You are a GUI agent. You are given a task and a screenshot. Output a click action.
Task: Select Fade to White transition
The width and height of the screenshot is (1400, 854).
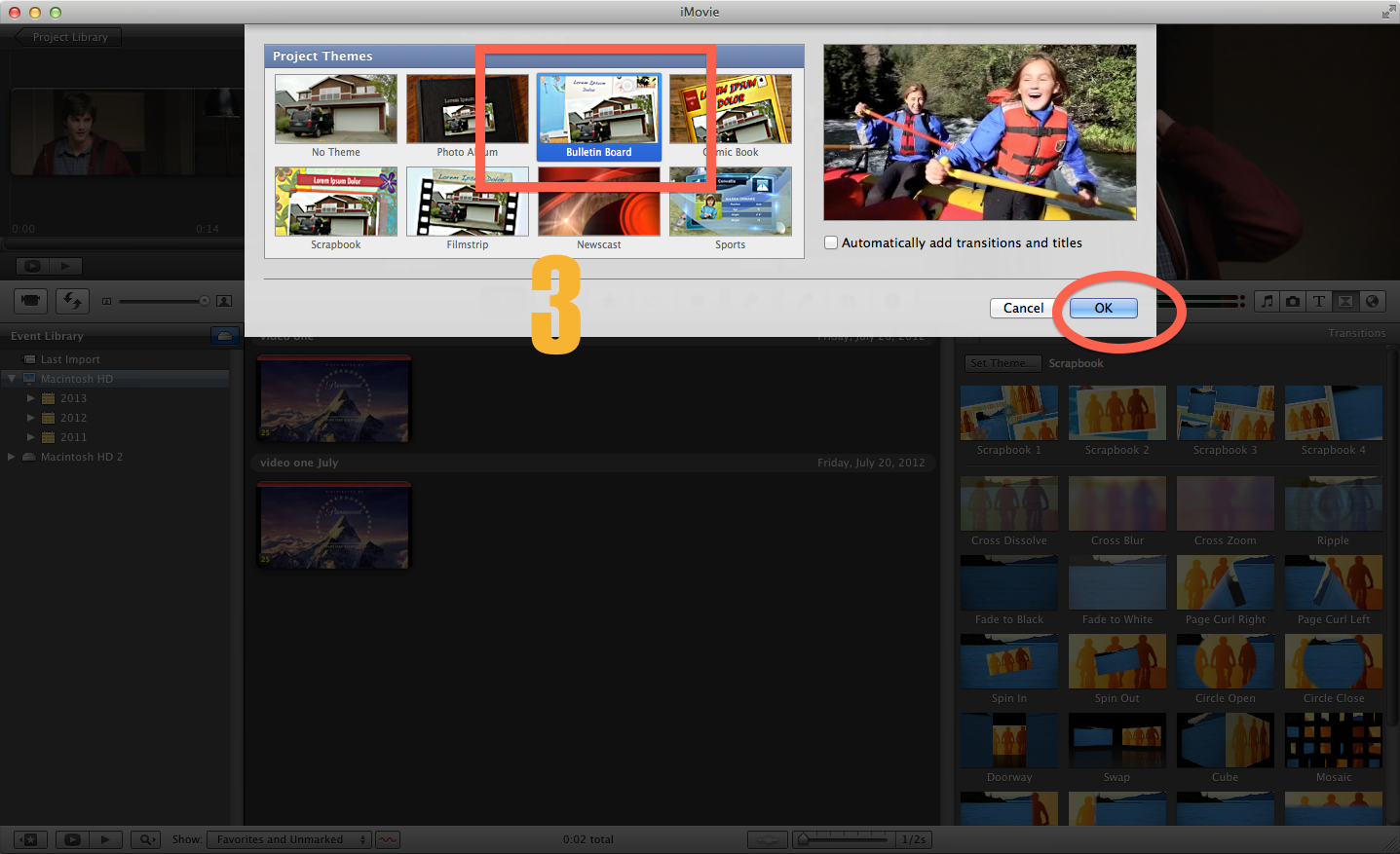point(1117,582)
